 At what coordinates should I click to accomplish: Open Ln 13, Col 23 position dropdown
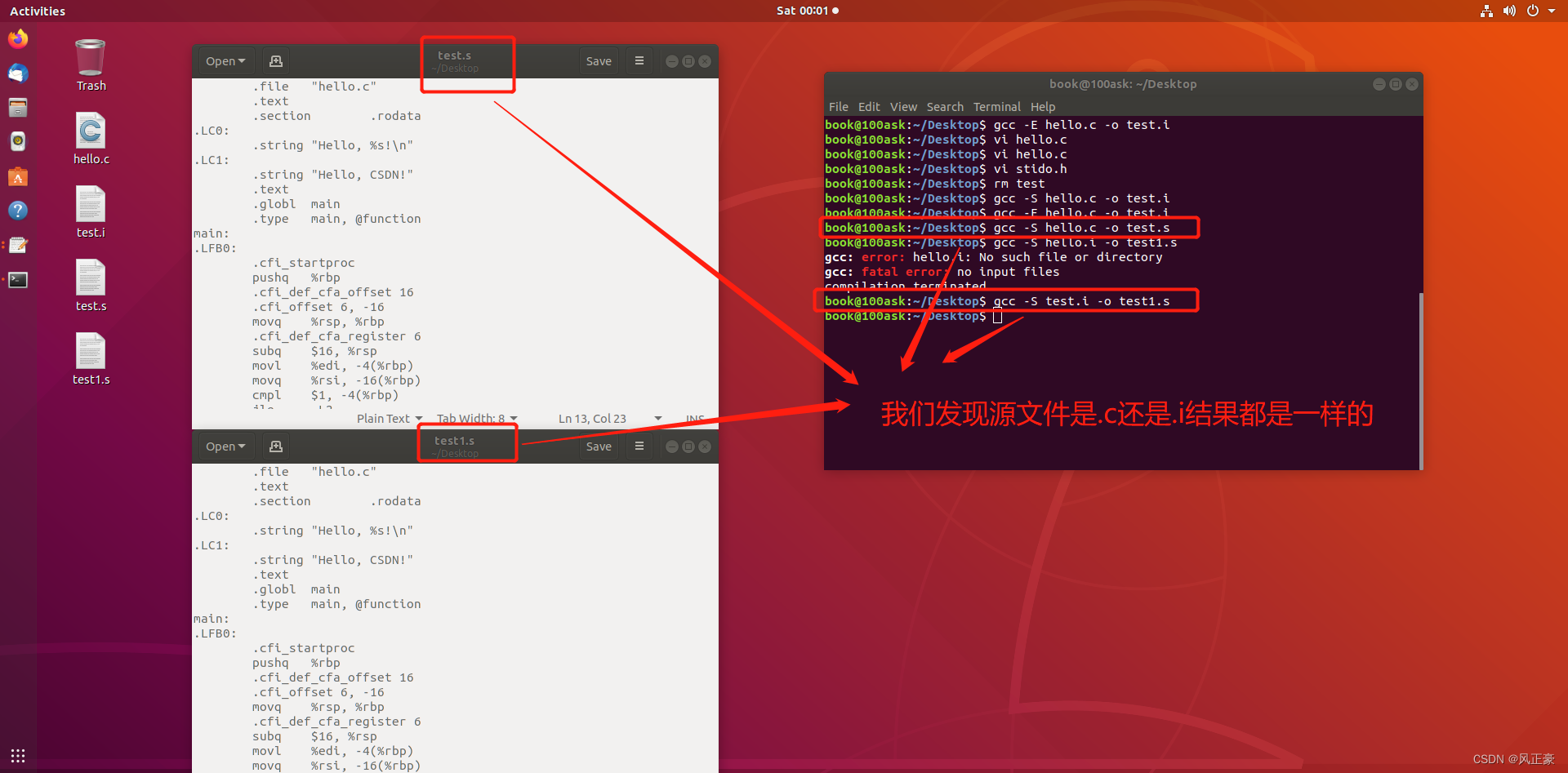point(610,419)
